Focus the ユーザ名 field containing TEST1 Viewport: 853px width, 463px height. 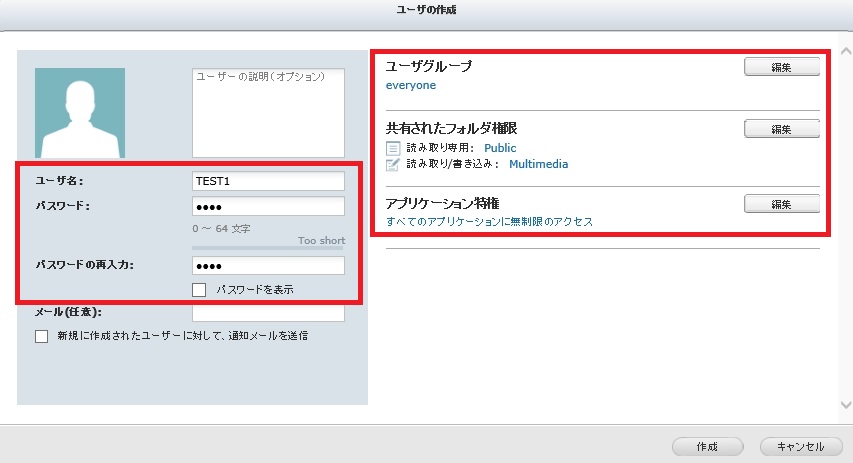tap(268, 181)
